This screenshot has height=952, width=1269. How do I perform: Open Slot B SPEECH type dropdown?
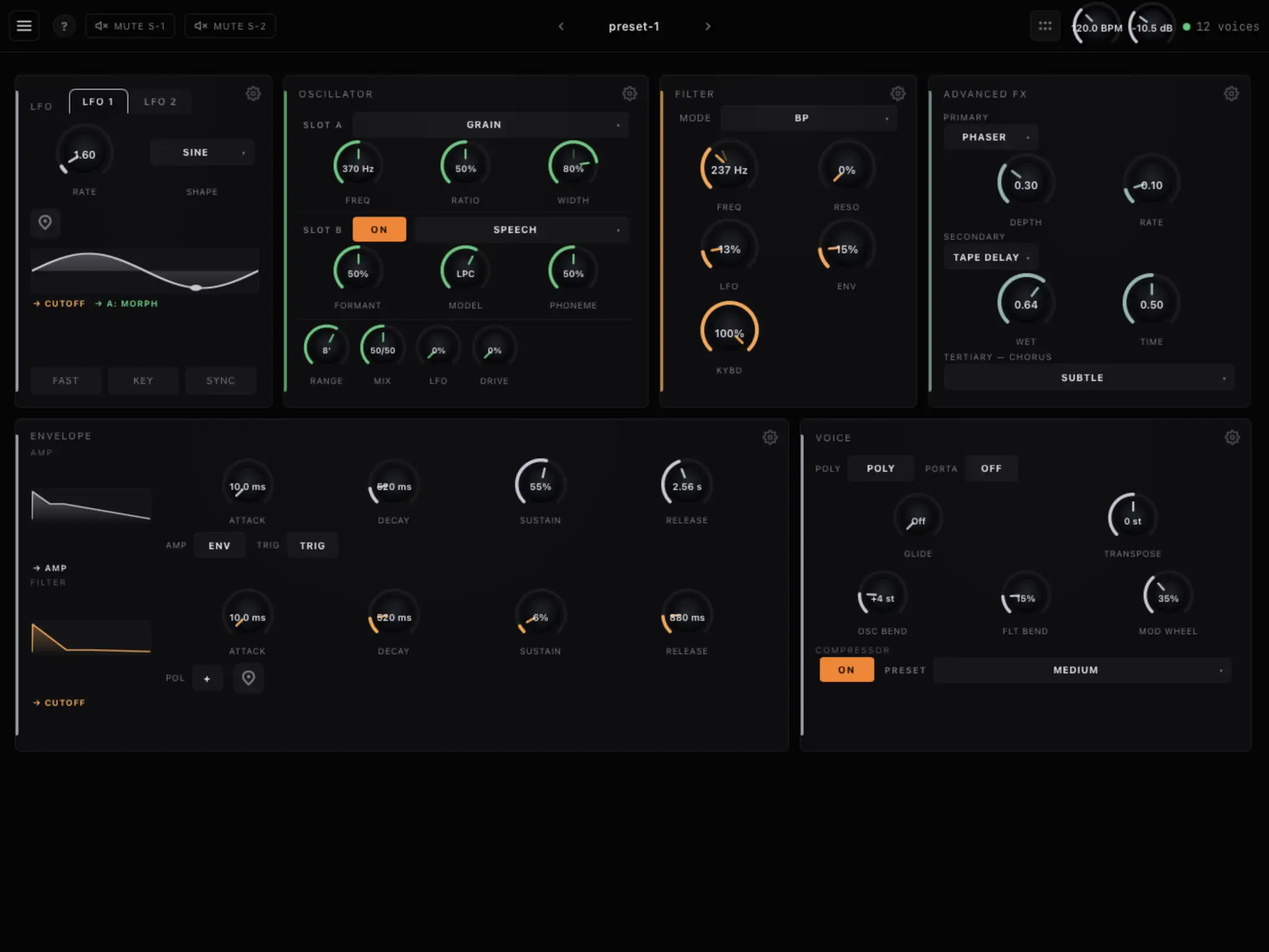(x=521, y=229)
